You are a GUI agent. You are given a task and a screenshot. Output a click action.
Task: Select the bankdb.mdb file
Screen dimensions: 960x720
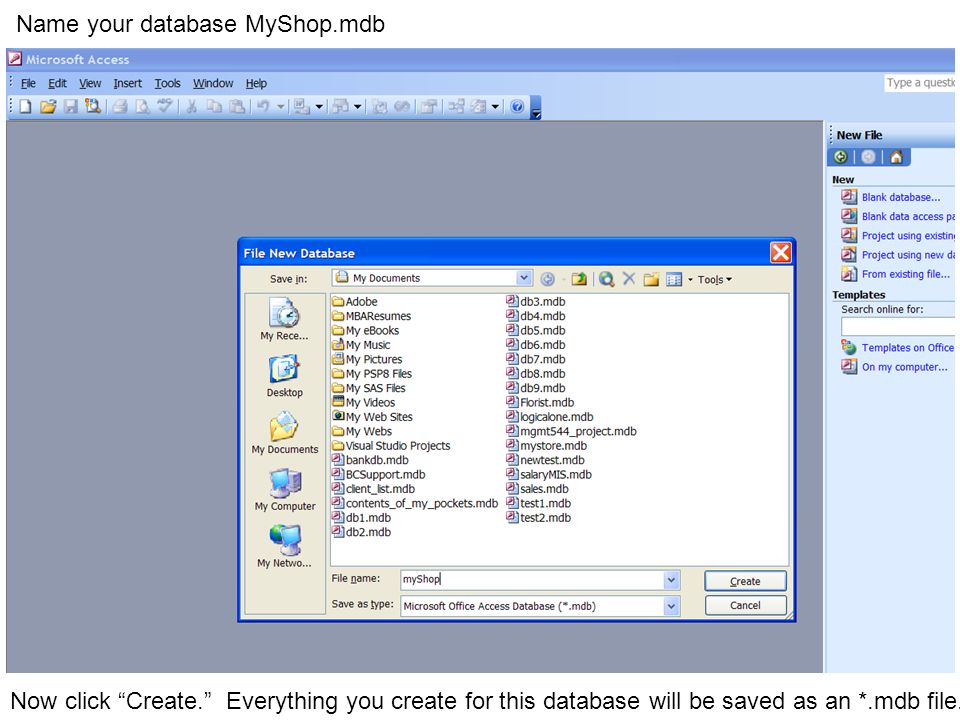tap(370, 460)
